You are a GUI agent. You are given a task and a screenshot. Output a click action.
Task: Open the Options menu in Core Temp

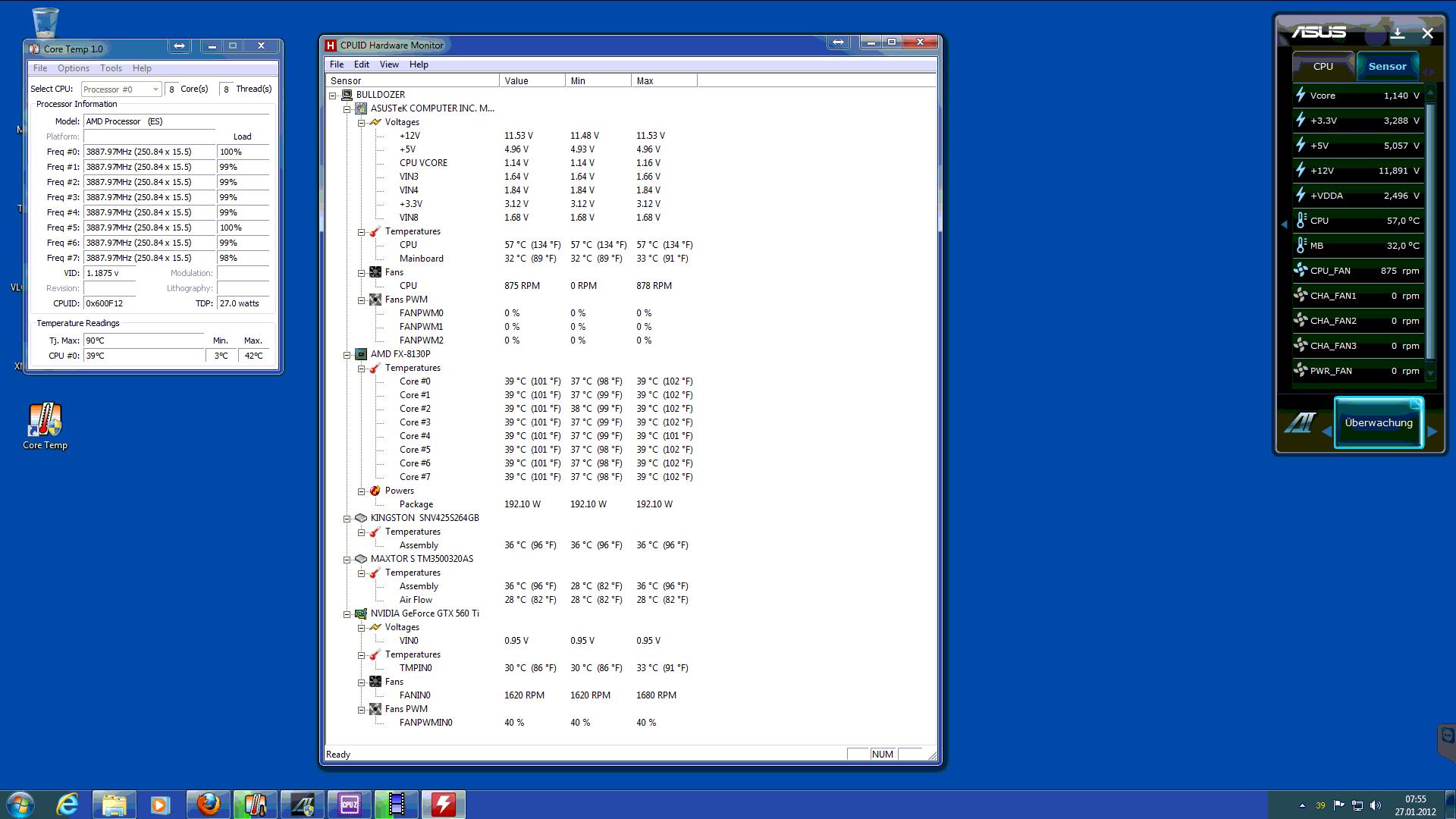click(74, 68)
